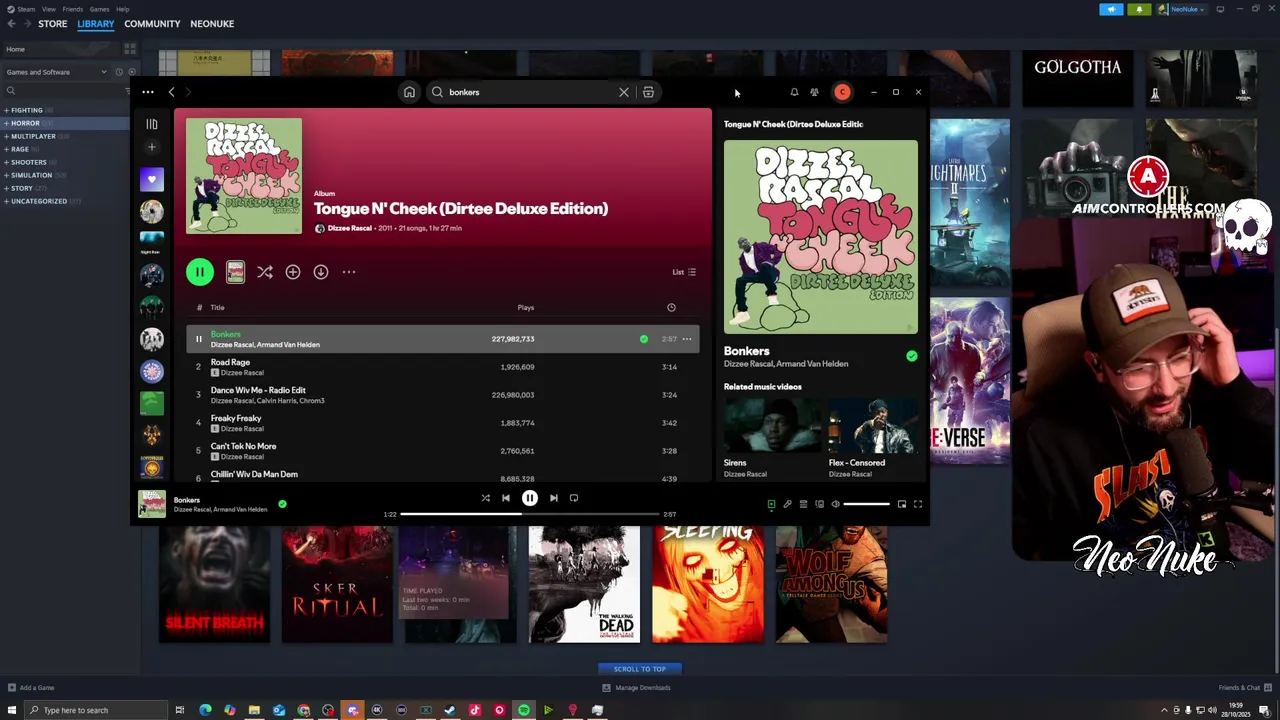Toggle repeat in the player bar

click(574, 498)
